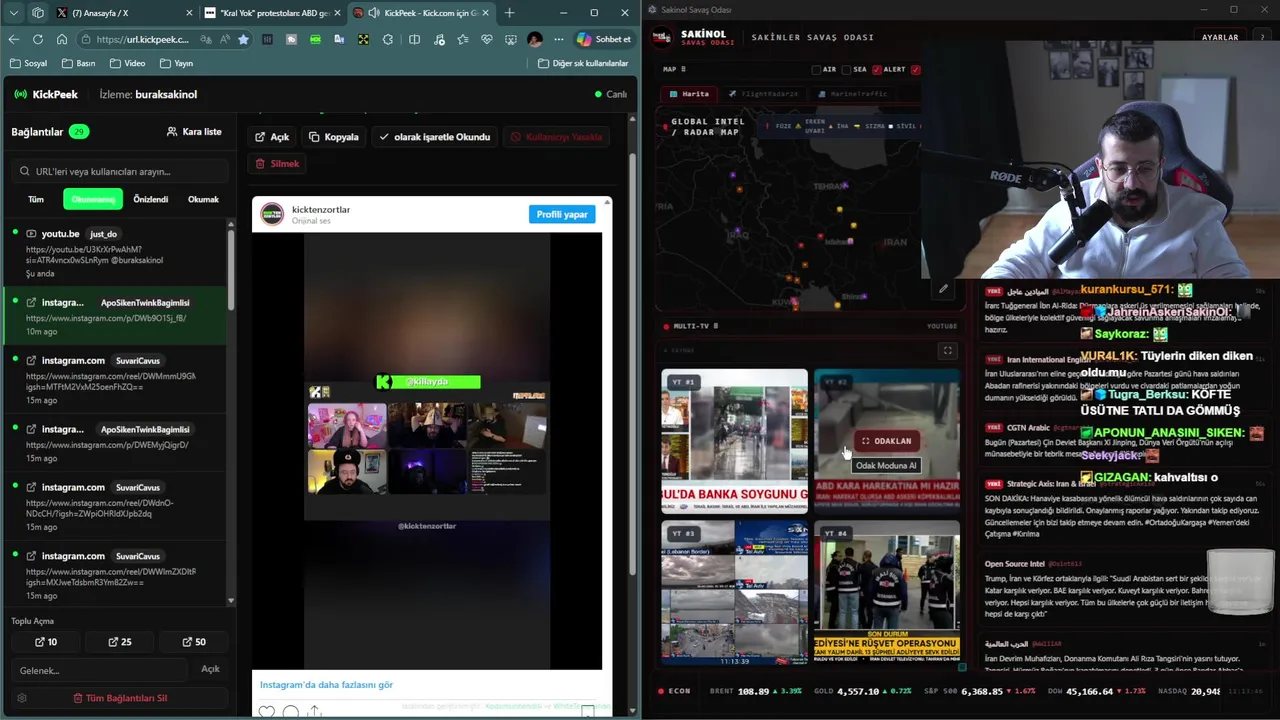The width and height of the screenshot is (1280, 720).
Task: Bulk open 50 links
Action: tap(194, 642)
